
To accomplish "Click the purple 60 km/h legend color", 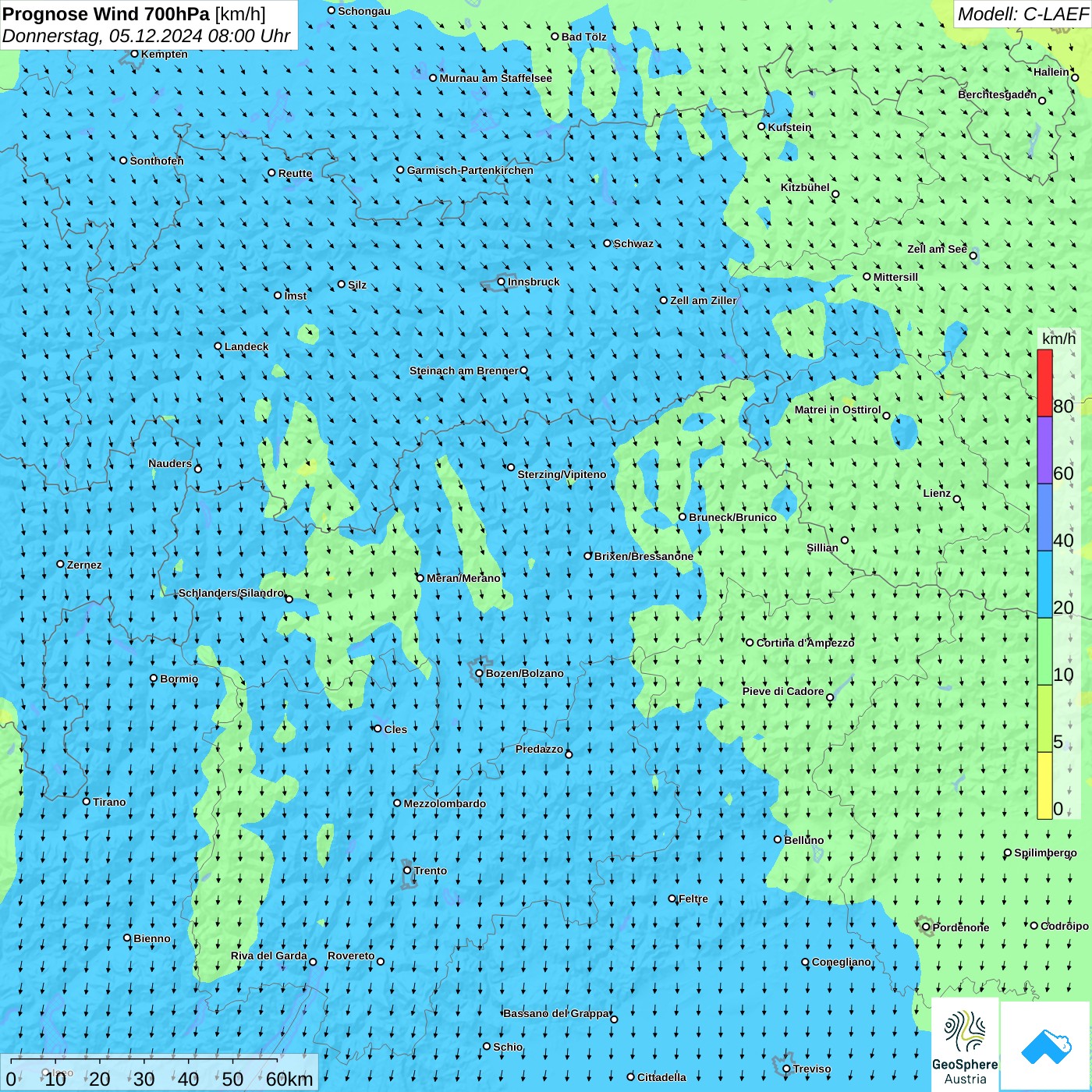I will pyautogui.click(x=1044, y=451).
